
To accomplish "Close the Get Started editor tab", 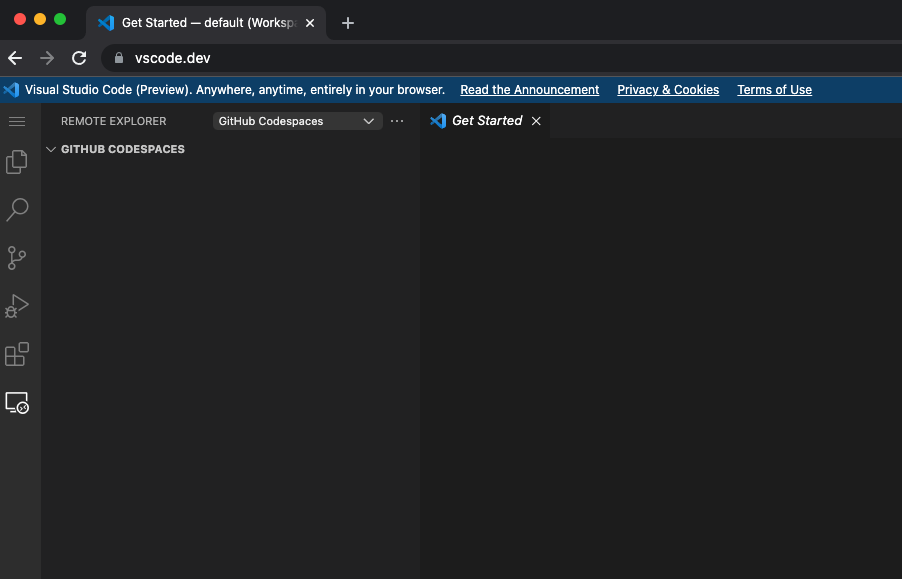I will [x=536, y=120].
